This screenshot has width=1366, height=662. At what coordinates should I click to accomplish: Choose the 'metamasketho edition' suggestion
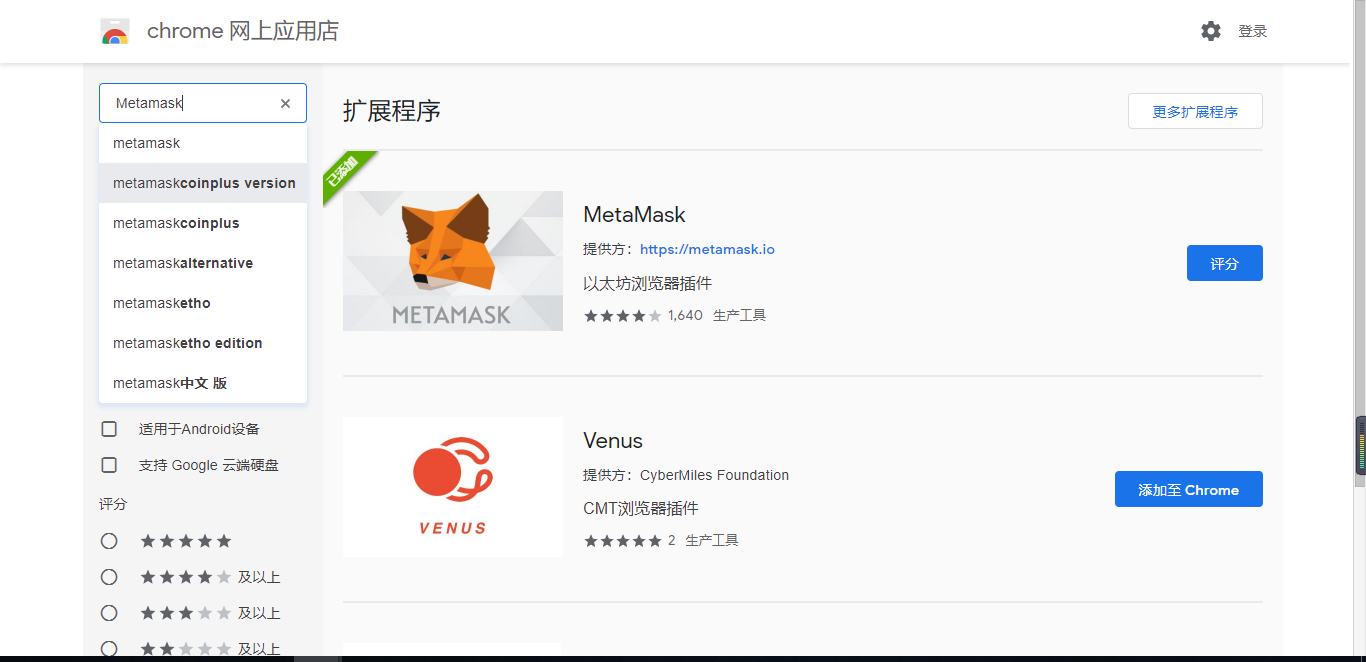click(x=203, y=343)
